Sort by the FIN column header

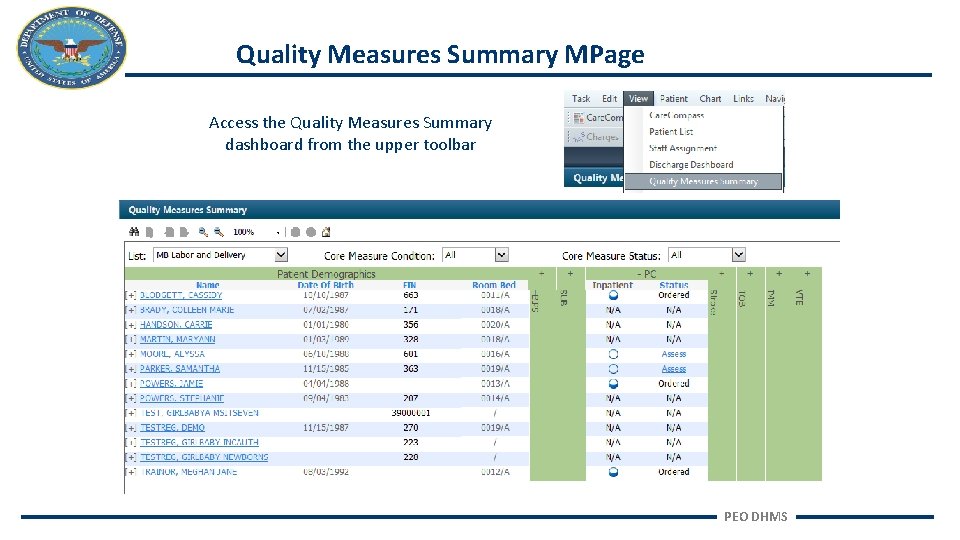[410, 285]
